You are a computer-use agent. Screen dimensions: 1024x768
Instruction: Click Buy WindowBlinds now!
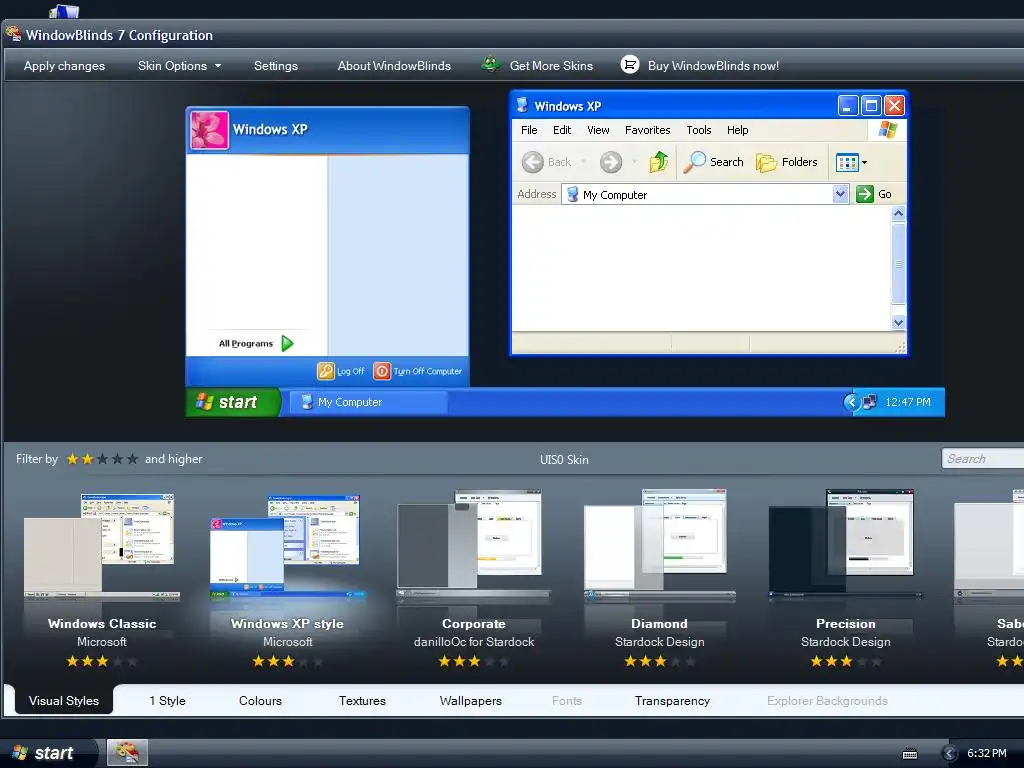click(713, 65)
